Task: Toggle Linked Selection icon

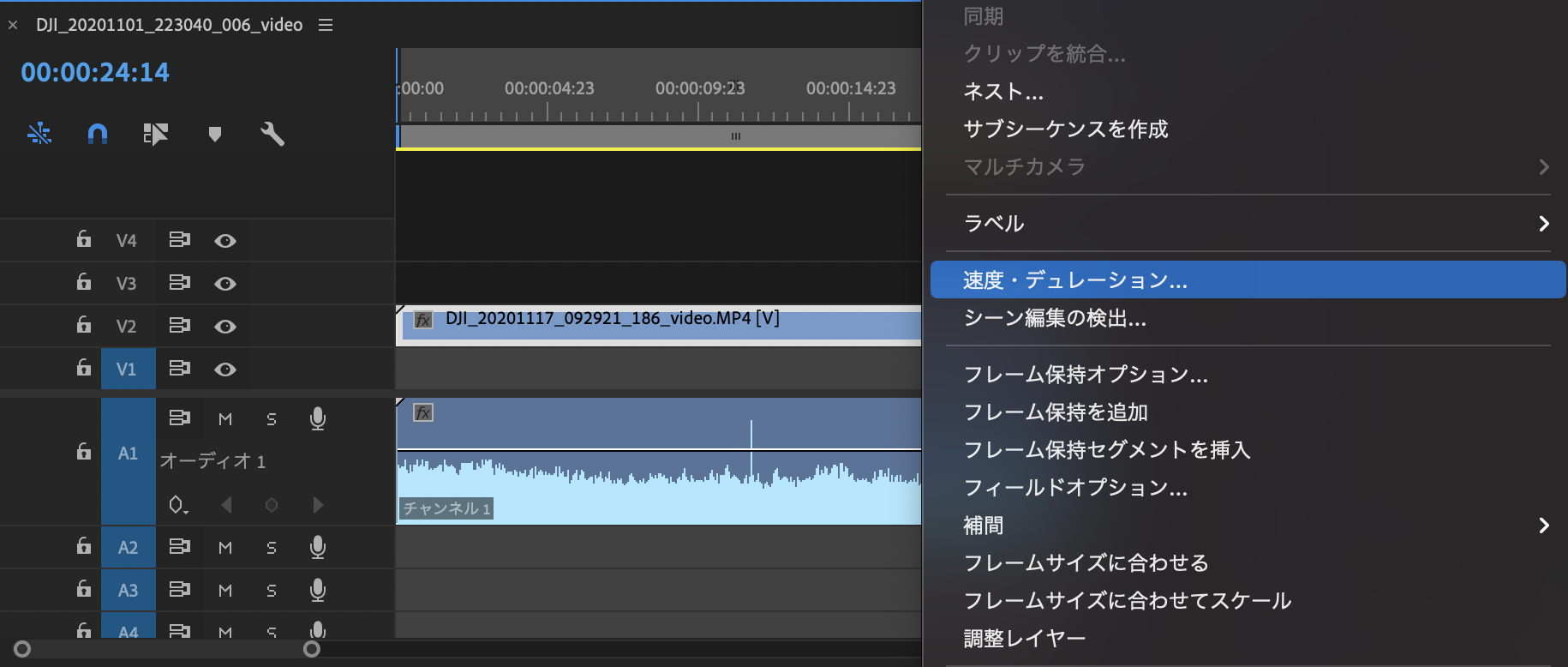Action: click(x=155, y=134)
